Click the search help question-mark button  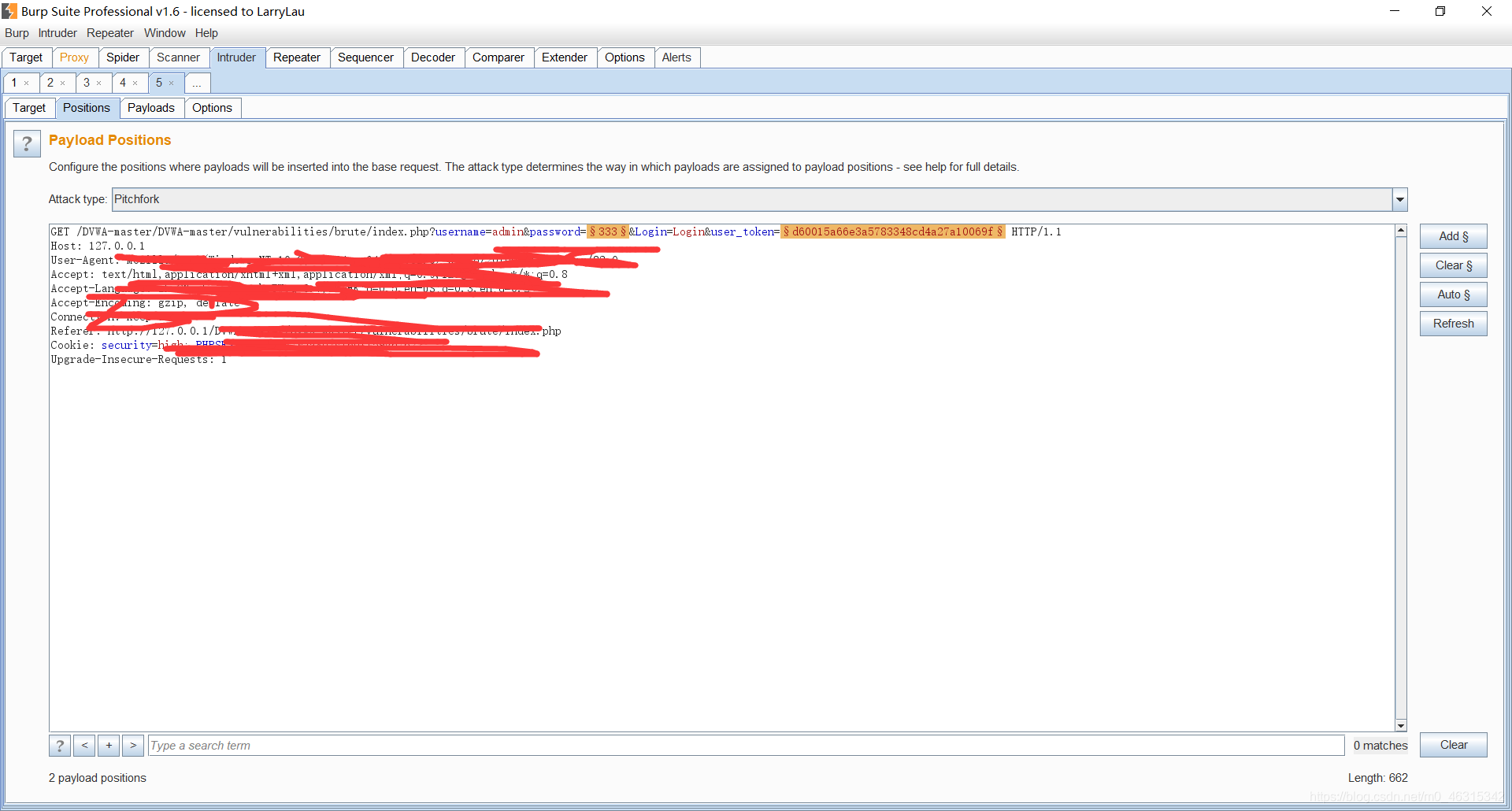coord(60,746)
